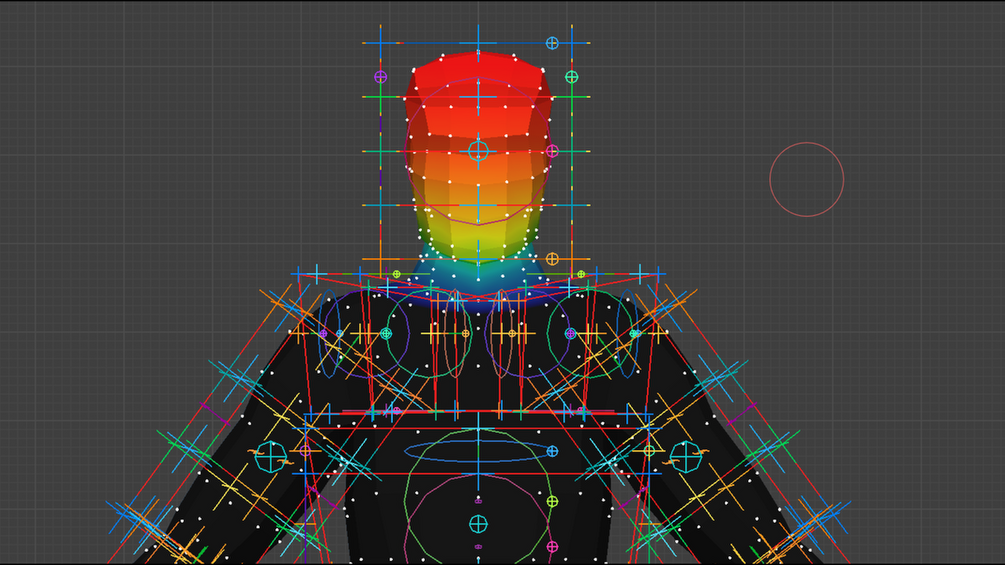The width and height of the screenshot is (1005, 565).
Task: Select the orange circle control beside the neck
Action: point(552,259)
